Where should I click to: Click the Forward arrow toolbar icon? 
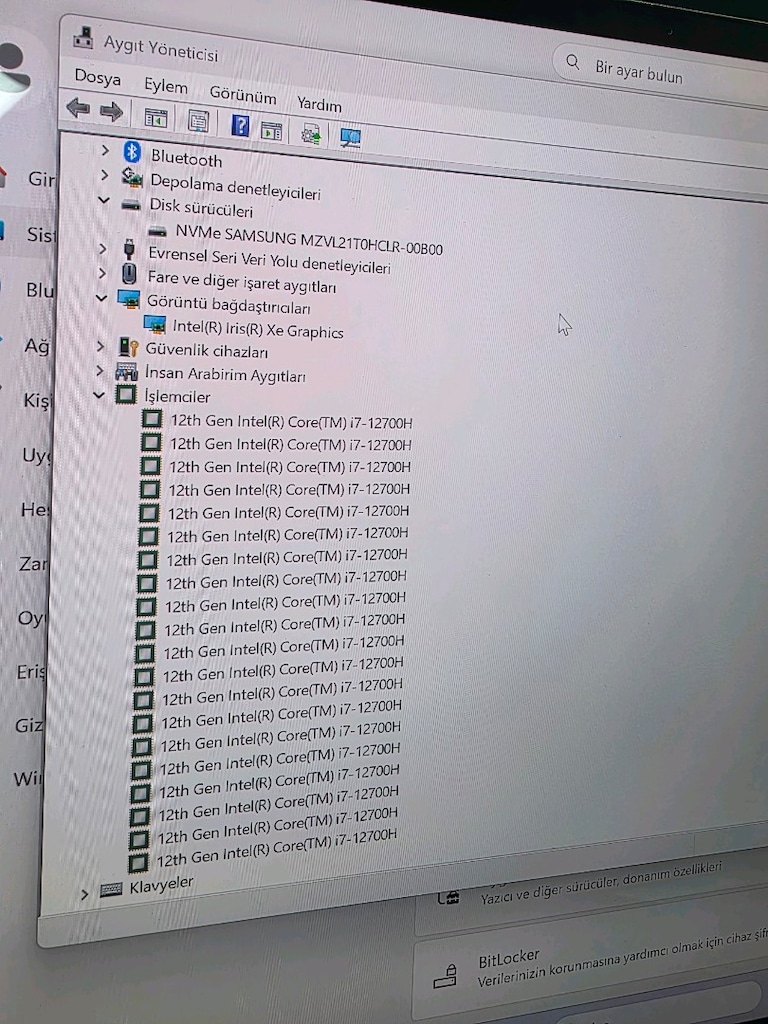point(111,111)
